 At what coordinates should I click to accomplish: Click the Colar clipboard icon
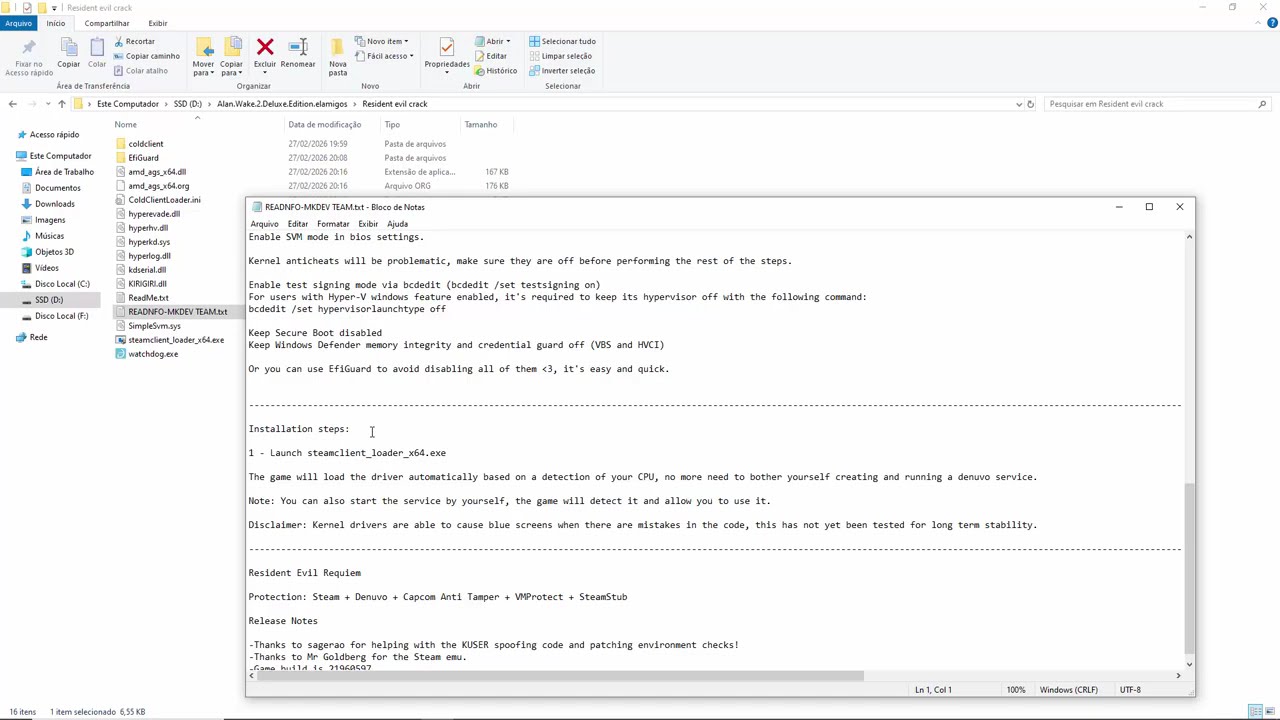pyautogui.click(x=96, y=48)
